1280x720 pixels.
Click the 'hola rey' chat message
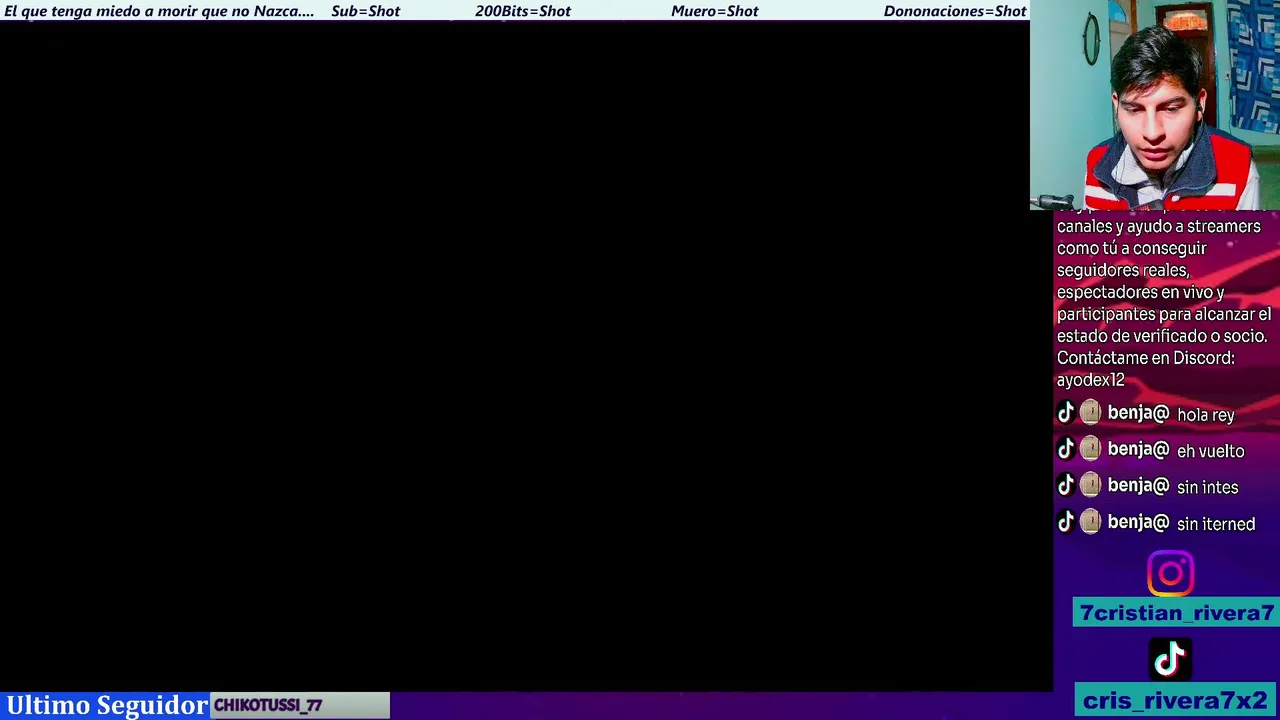point(1205,415)
